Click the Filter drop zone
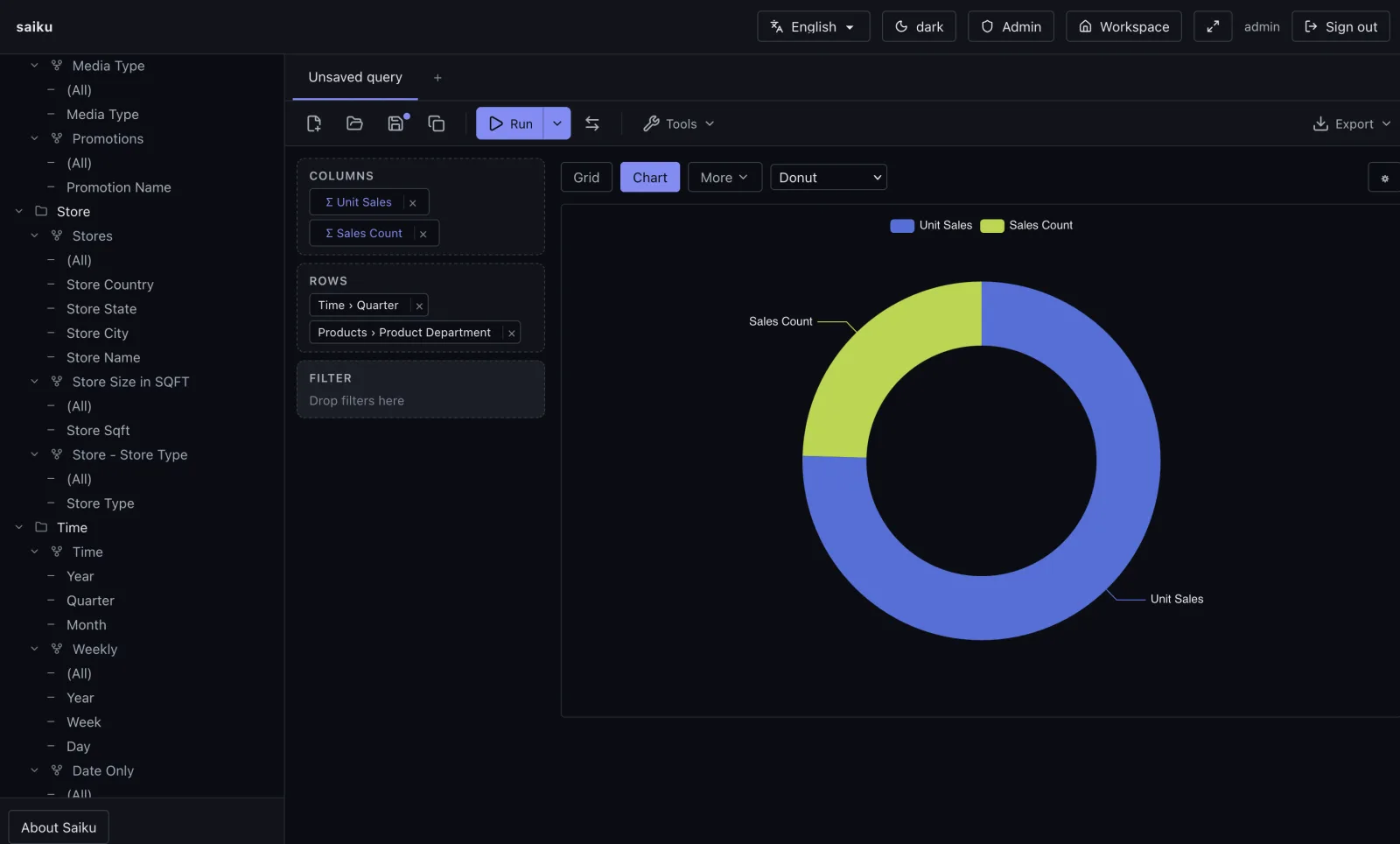The image size is (1400, 844). (x=421, y=390)
